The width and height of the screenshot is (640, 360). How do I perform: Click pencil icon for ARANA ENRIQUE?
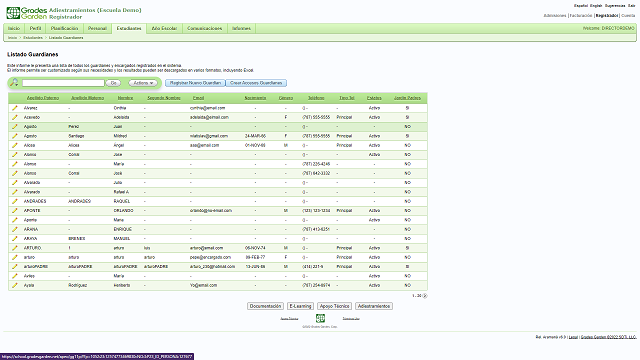[15, 229]
